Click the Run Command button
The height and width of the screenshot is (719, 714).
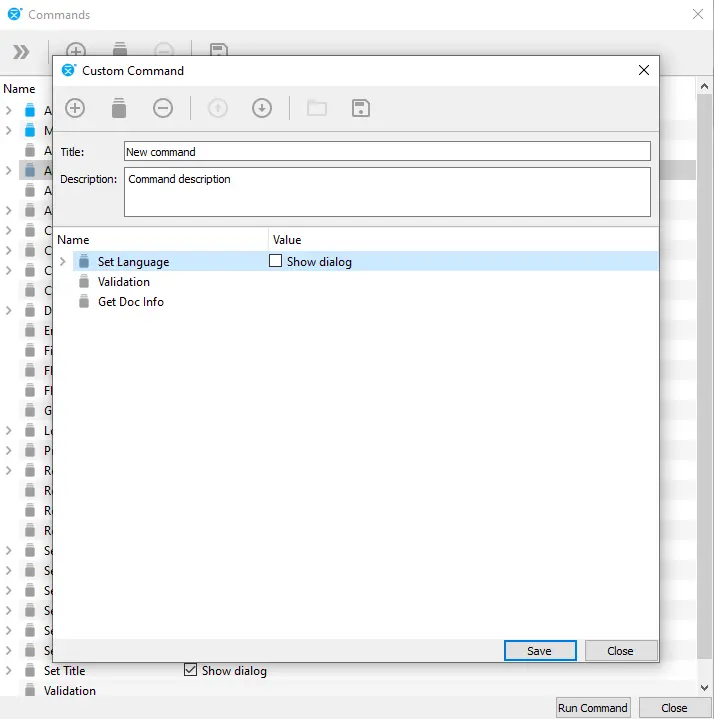pyautogui.click(x=593, y=708)
